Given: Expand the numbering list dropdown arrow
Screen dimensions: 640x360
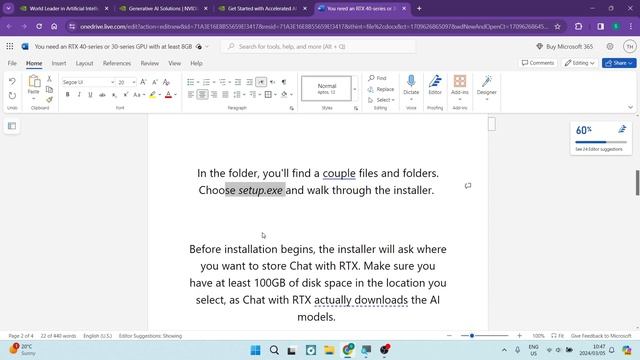Looking at the screenshot, I should click(x=214, y=82).
